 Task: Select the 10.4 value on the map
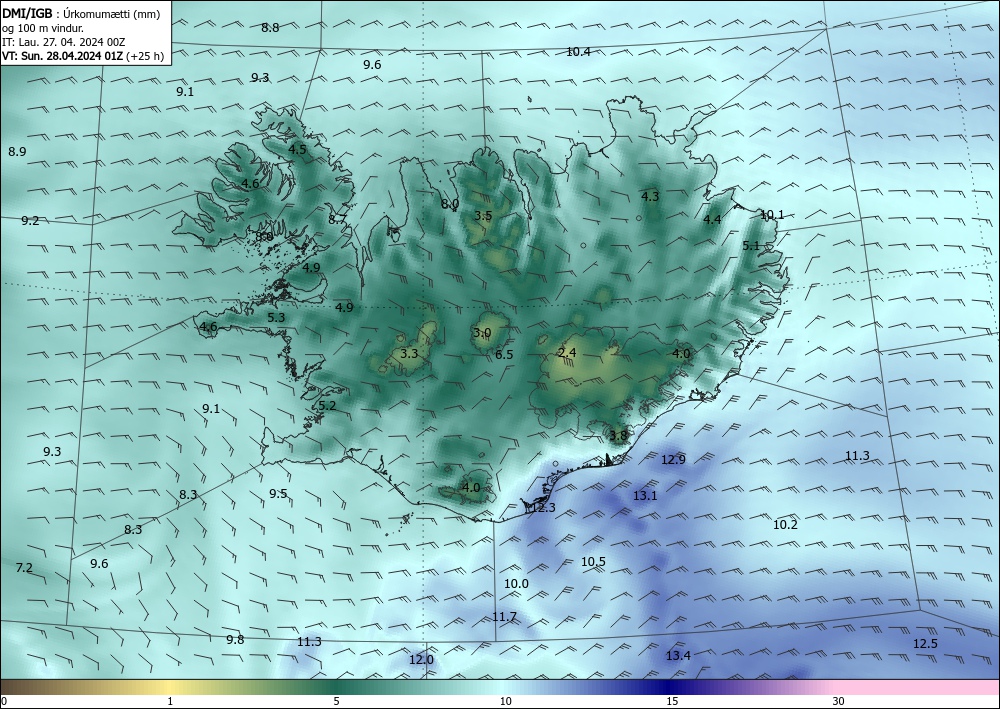[x=578, y=52]
